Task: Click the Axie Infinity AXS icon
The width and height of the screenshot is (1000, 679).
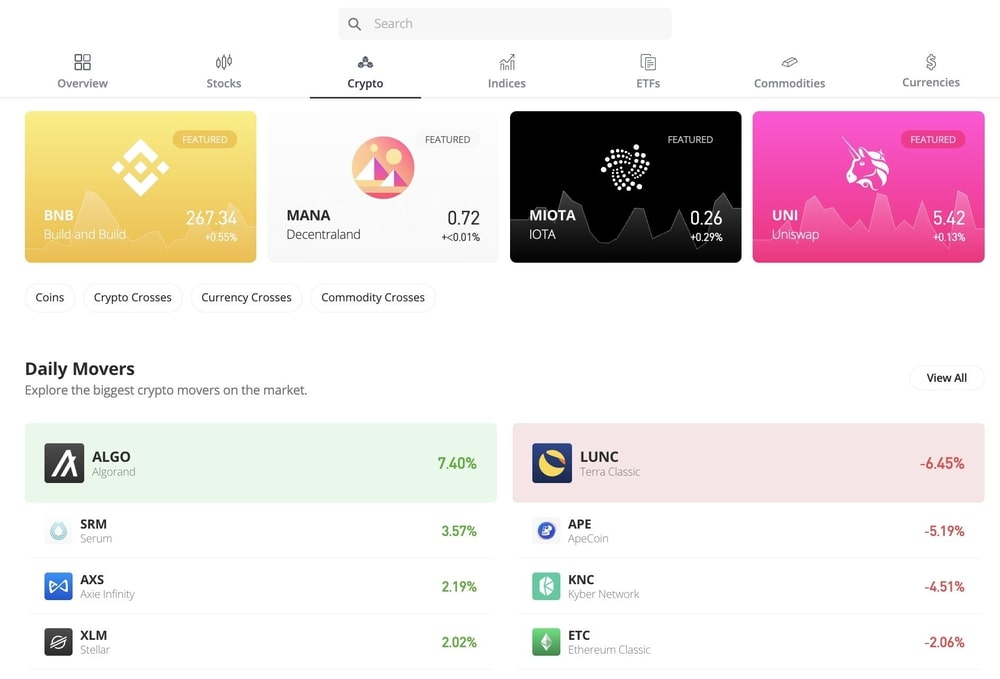Action: tap(58, 586)
